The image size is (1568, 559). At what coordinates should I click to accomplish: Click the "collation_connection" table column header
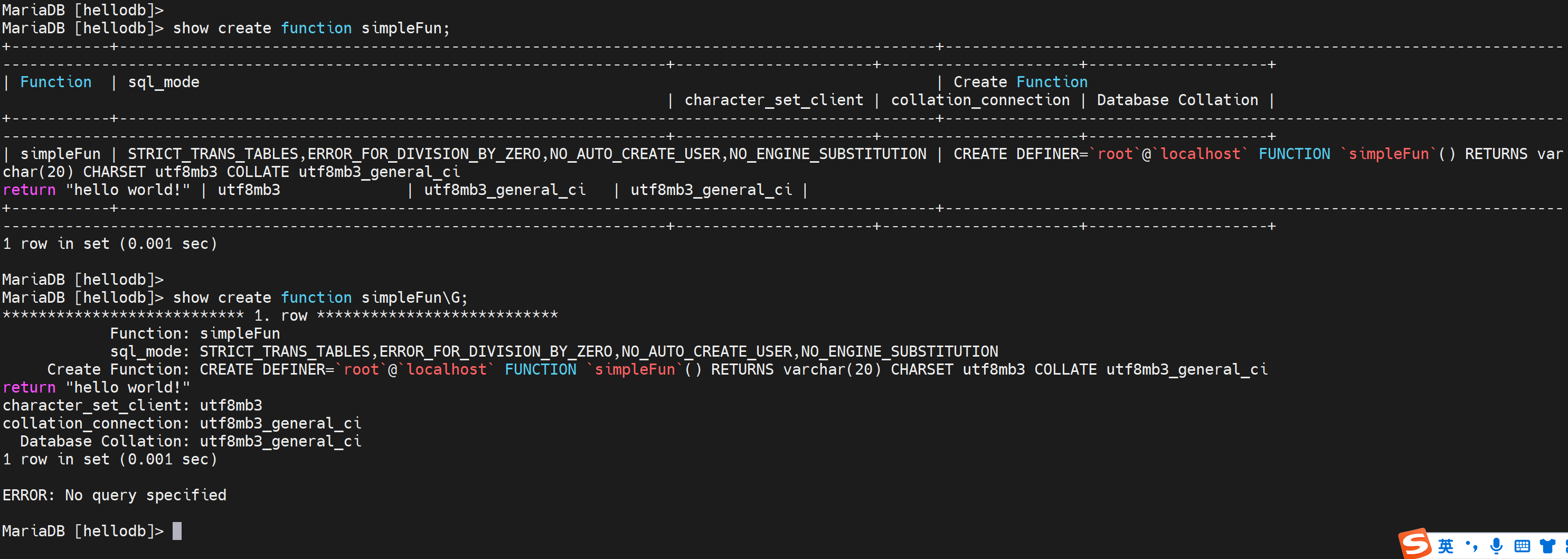click(x=980, y=100)
